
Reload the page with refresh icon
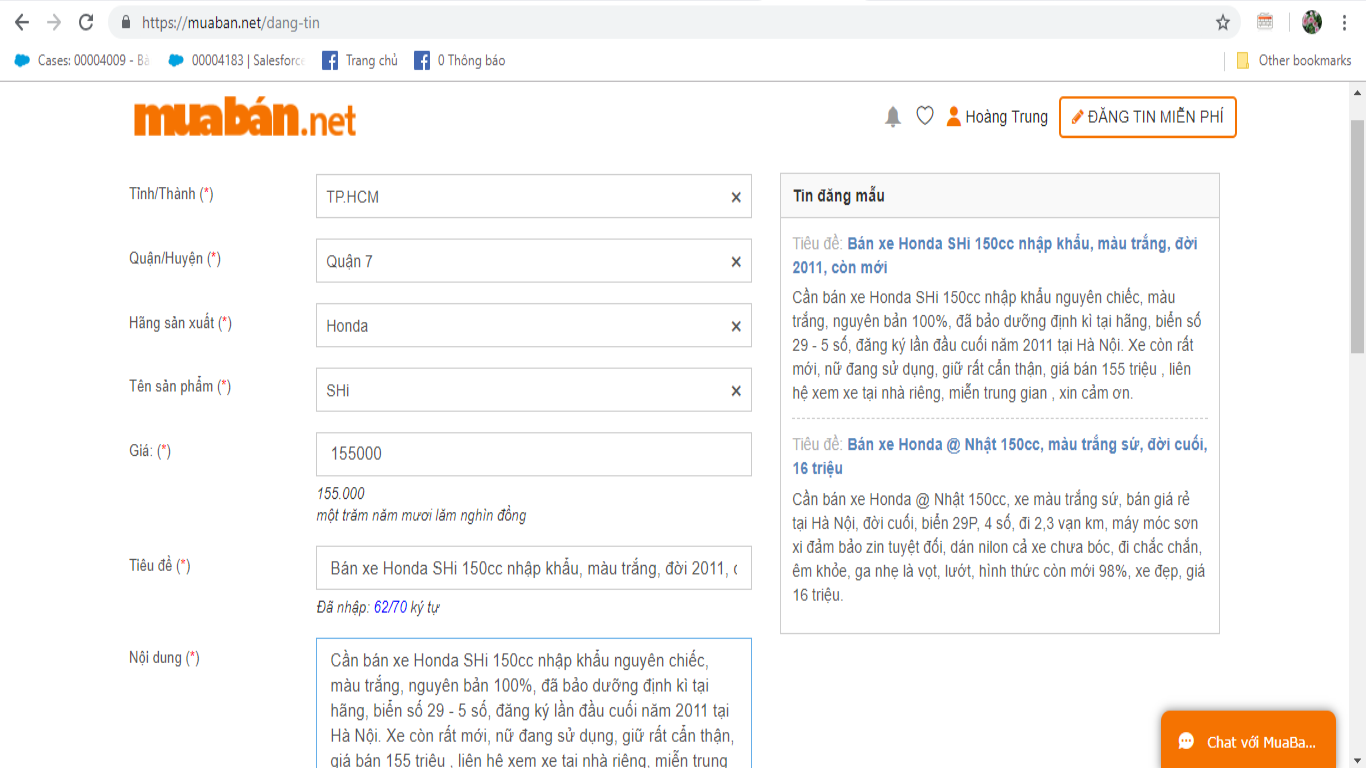point(86,22)
